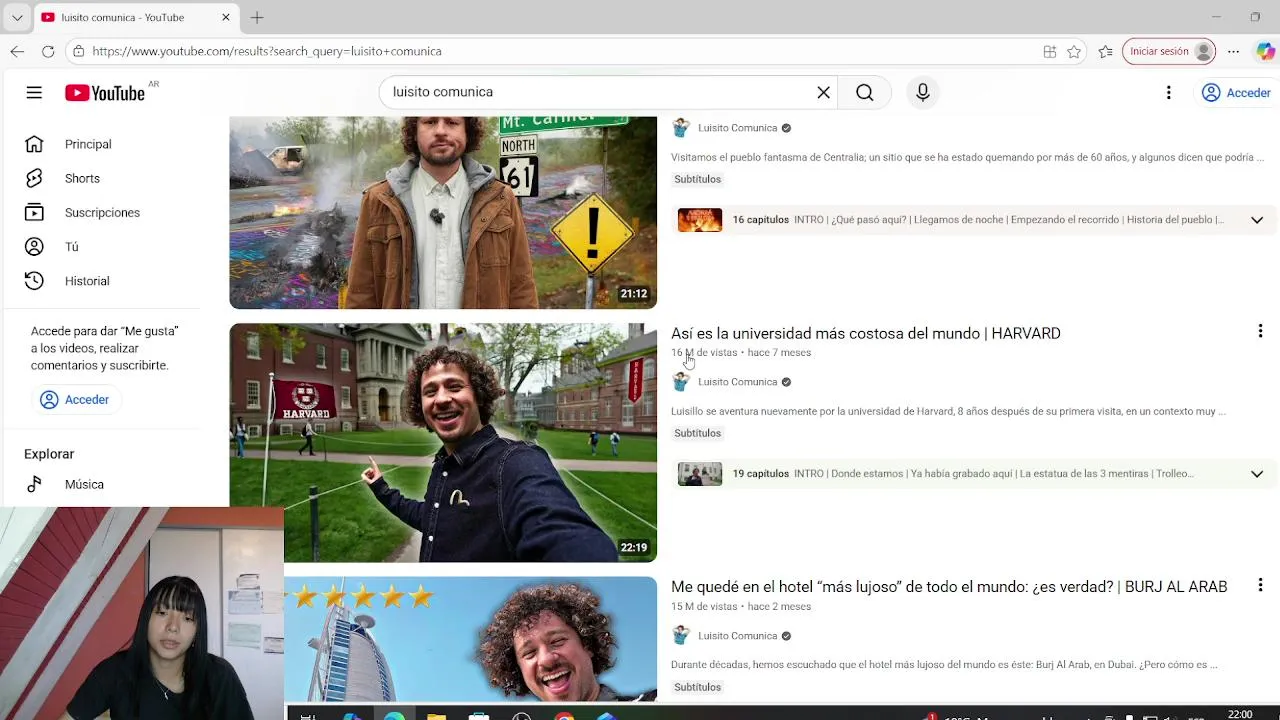Open the split screen icon in address bar
The image size is (1280, 720).
coord(1050,51)
